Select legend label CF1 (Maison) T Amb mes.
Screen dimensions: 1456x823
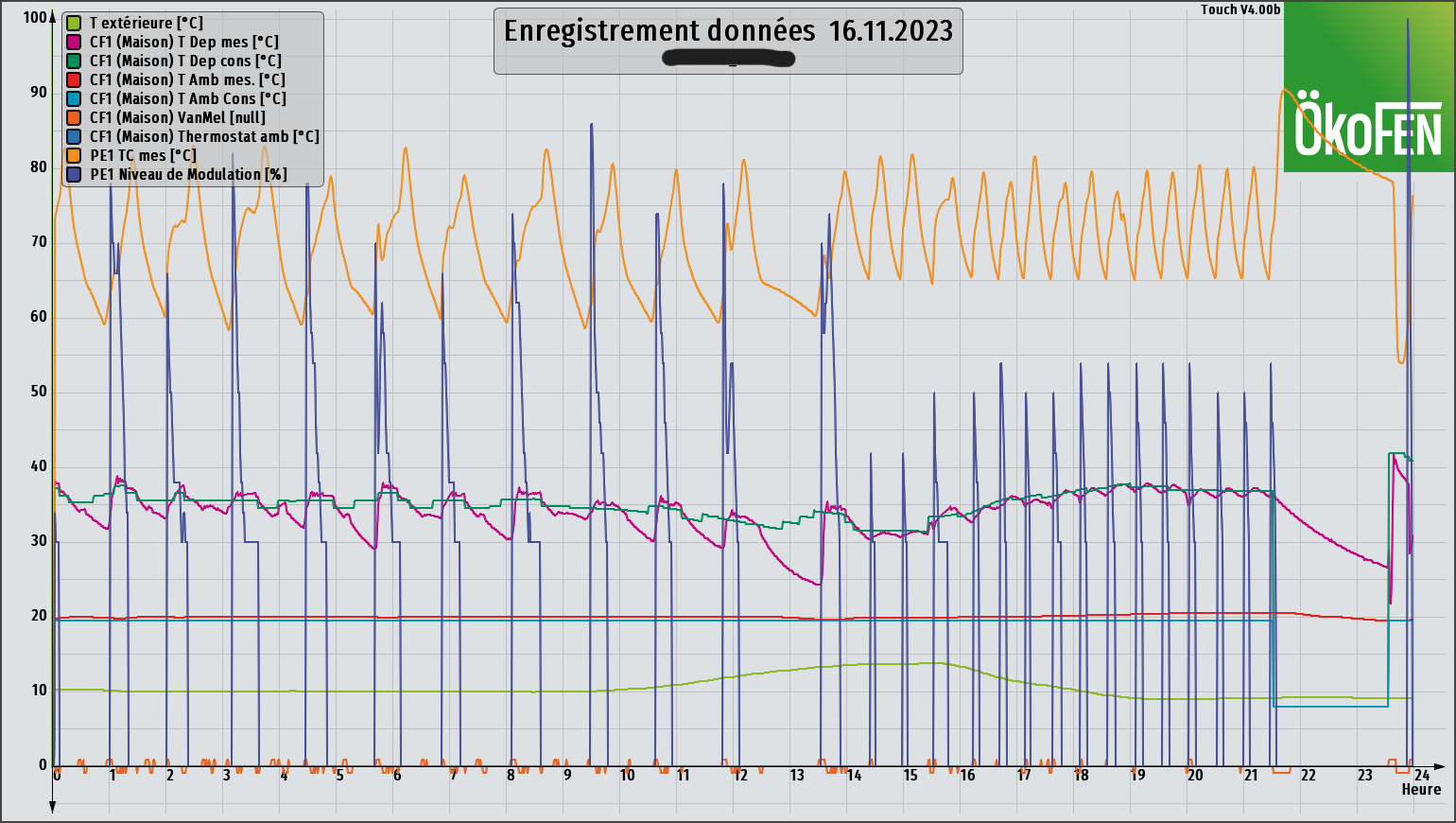pyautogui.click(x=187, y=79)
